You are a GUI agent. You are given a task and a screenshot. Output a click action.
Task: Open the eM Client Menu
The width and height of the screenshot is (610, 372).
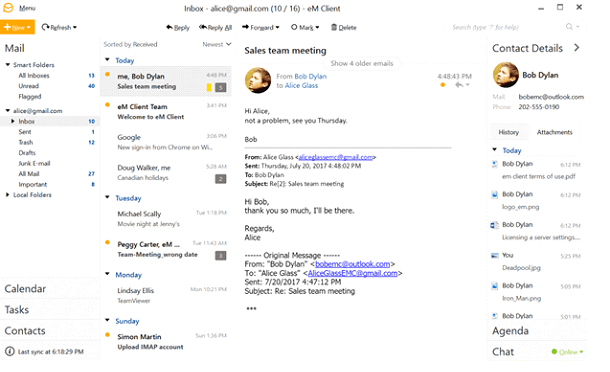pos(27,8)
